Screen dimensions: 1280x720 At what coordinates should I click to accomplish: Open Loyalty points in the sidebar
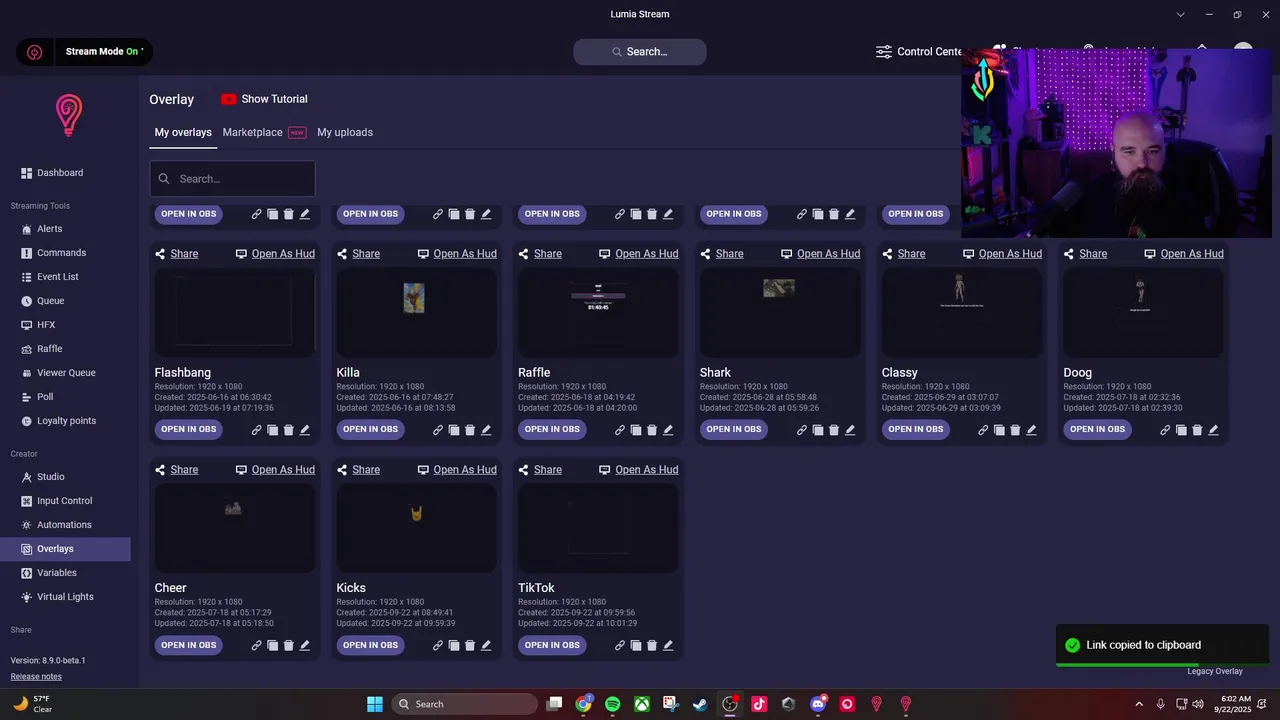pos(65,421)
